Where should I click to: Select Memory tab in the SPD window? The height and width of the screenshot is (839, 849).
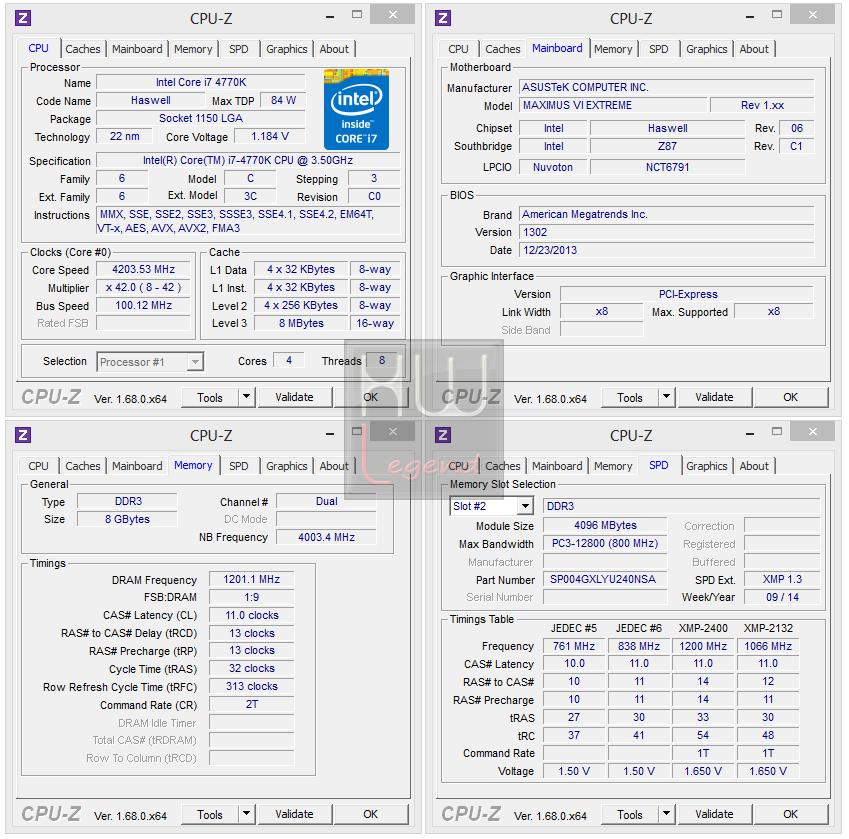pos(613,466)
